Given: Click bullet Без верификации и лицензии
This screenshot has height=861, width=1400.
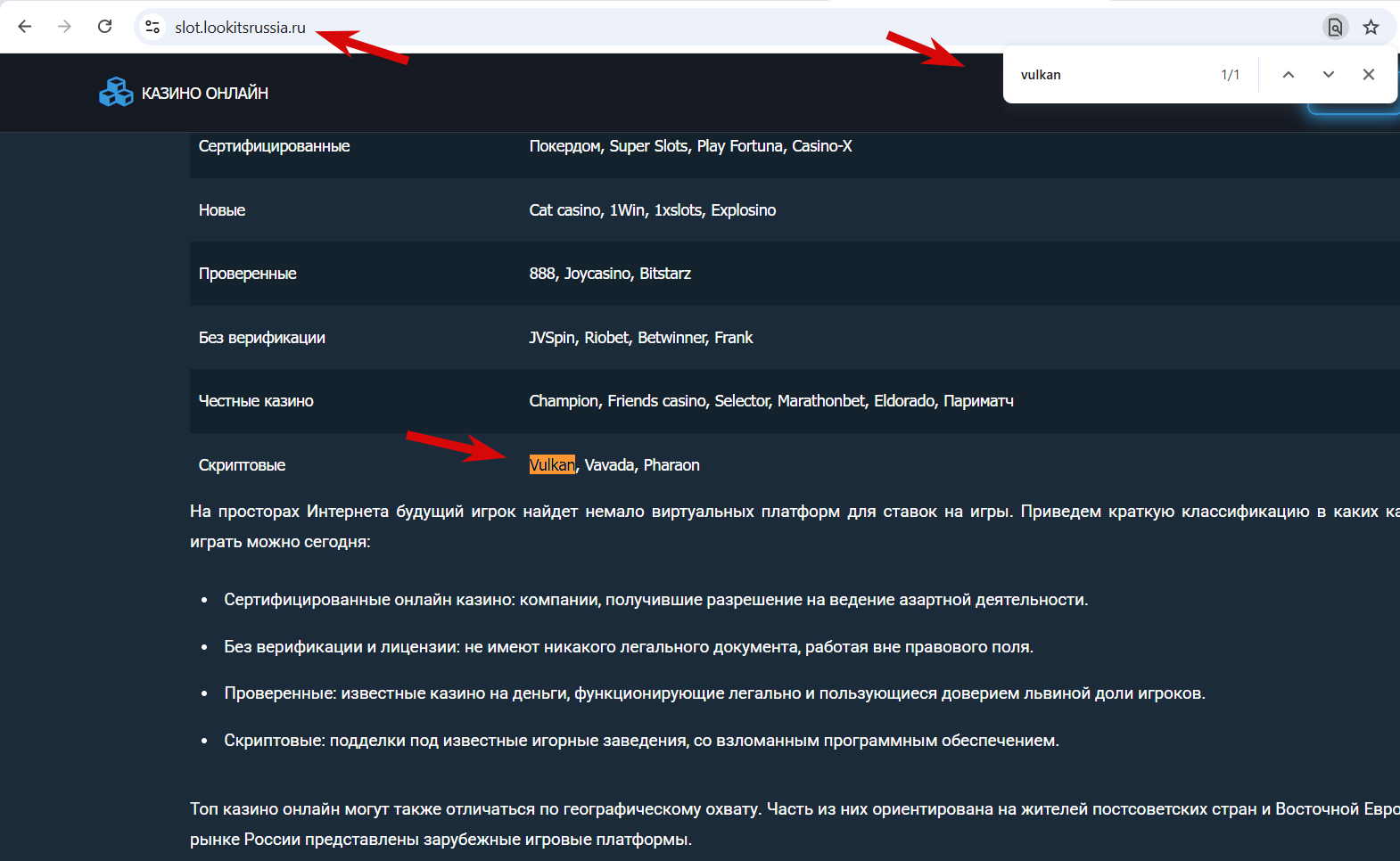Looking at the screenshot, I should (629, 647).
